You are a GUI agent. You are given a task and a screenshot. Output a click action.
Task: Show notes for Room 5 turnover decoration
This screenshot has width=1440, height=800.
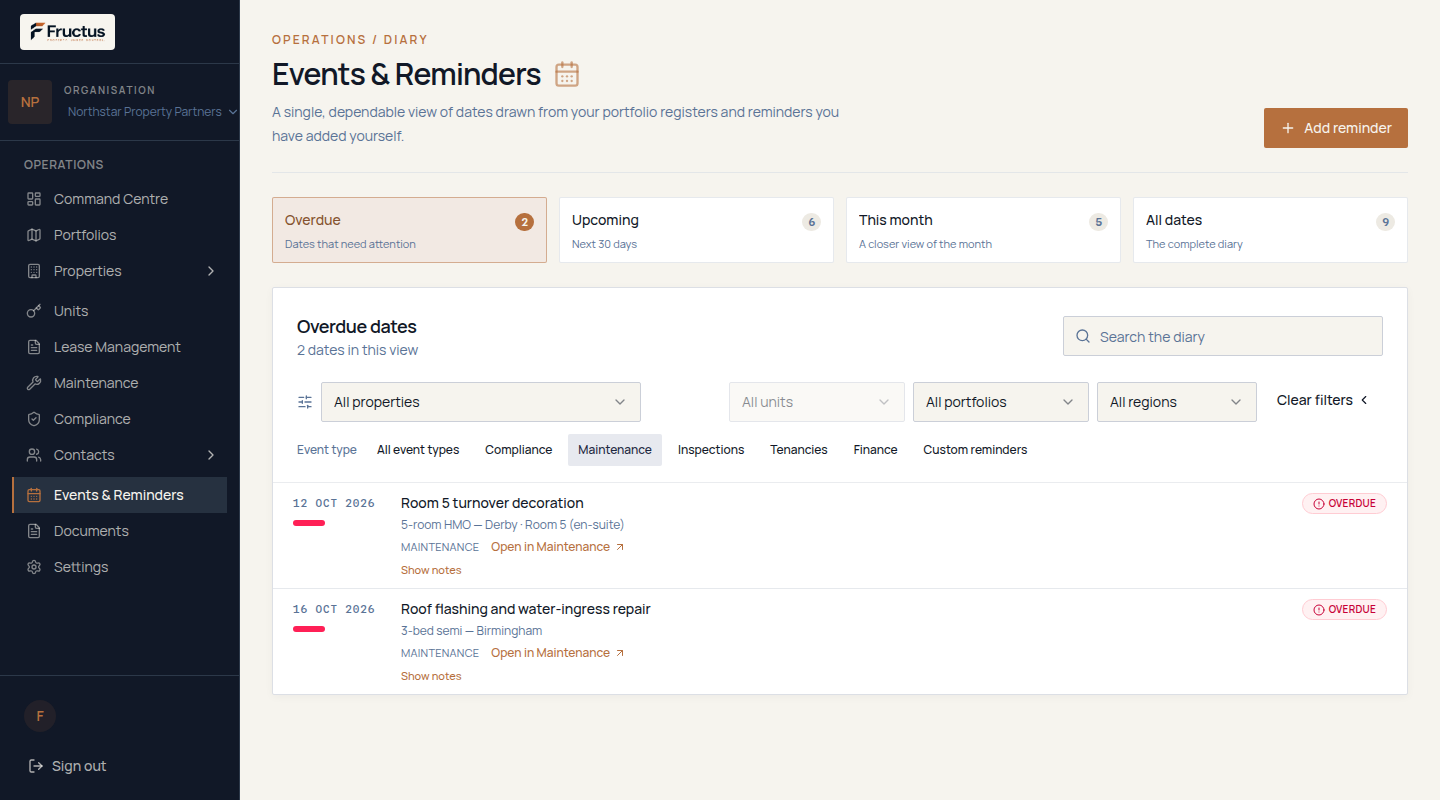[431, 570]
